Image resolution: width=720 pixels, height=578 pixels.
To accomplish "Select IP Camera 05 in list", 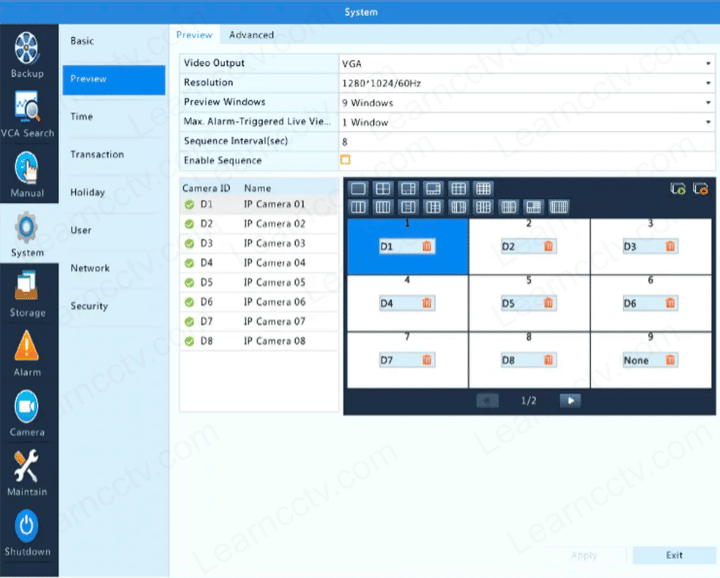I will coord(274,282).
